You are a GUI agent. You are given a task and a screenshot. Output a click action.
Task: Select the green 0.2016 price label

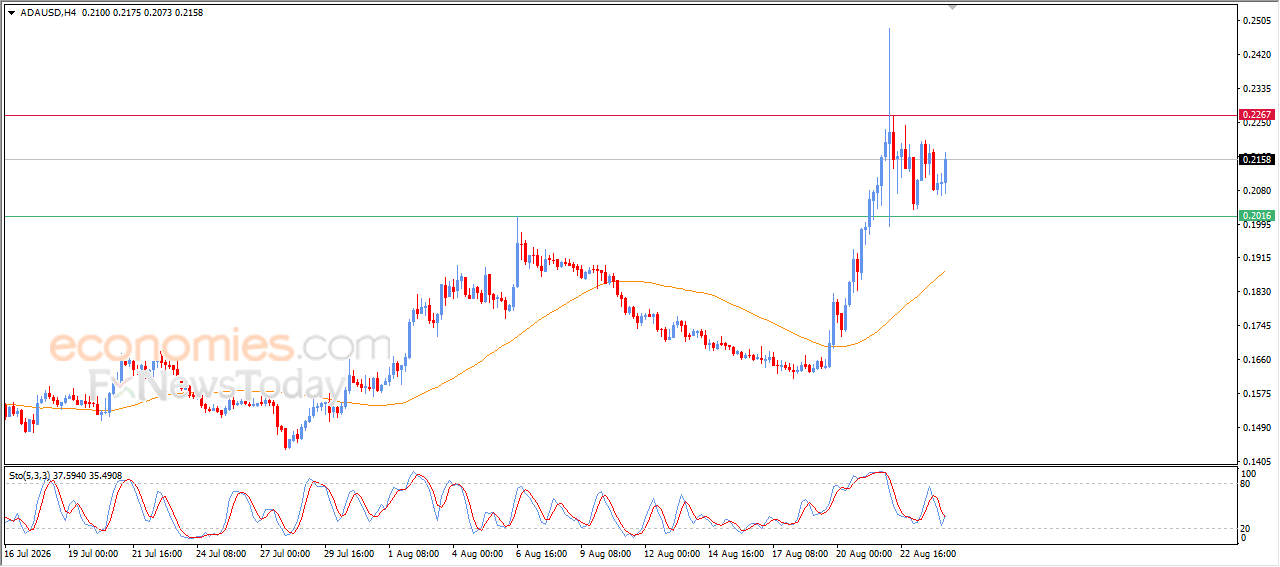click(1256, 216)
